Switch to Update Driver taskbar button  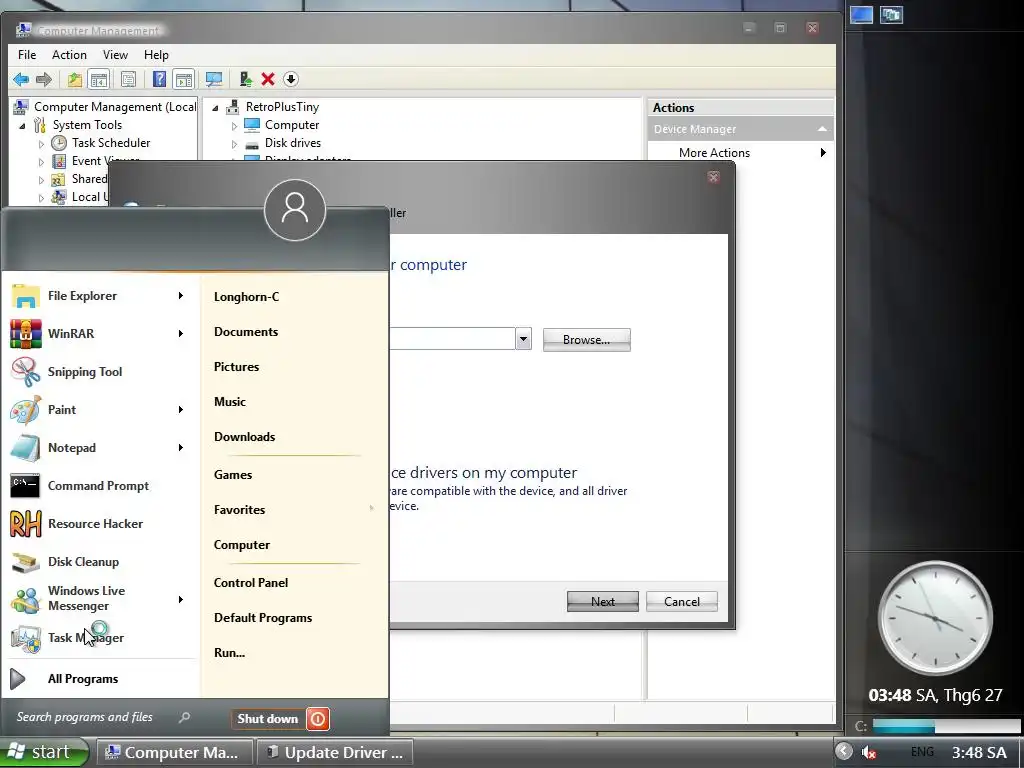pyautogui.click(x=335, y=752)
